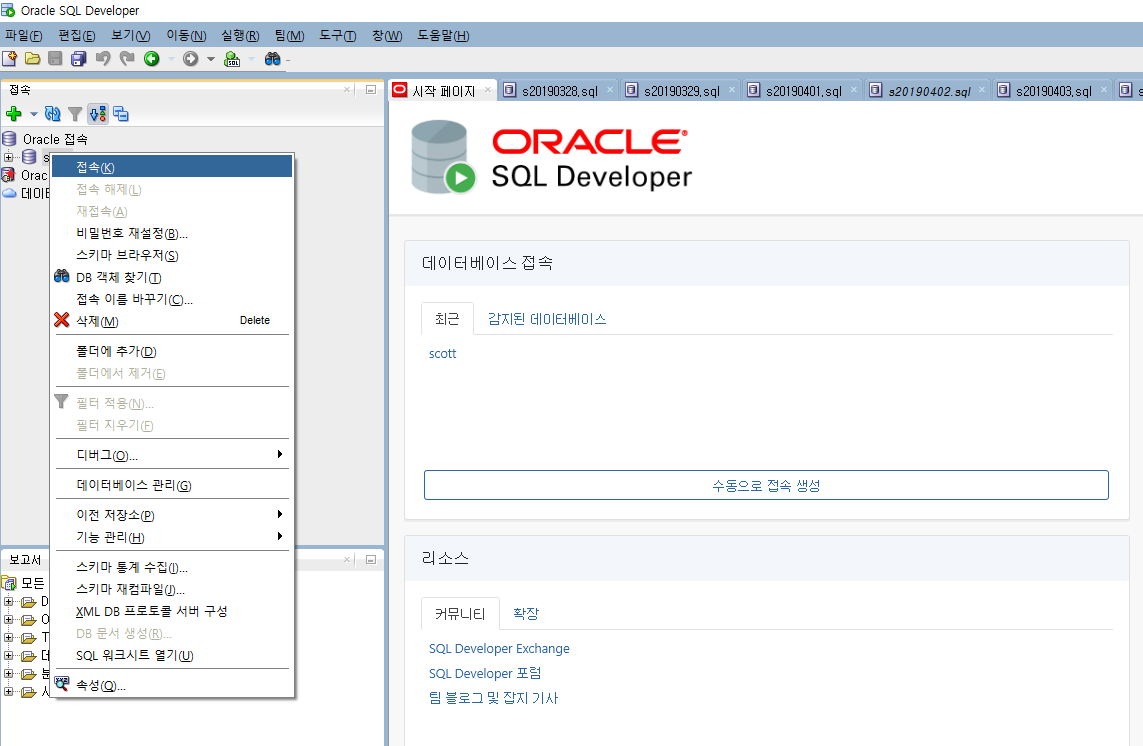Open dropdown arrow next to SQL worksheet icon
This screenshot has width=1143, height=746.
[251, 59]
